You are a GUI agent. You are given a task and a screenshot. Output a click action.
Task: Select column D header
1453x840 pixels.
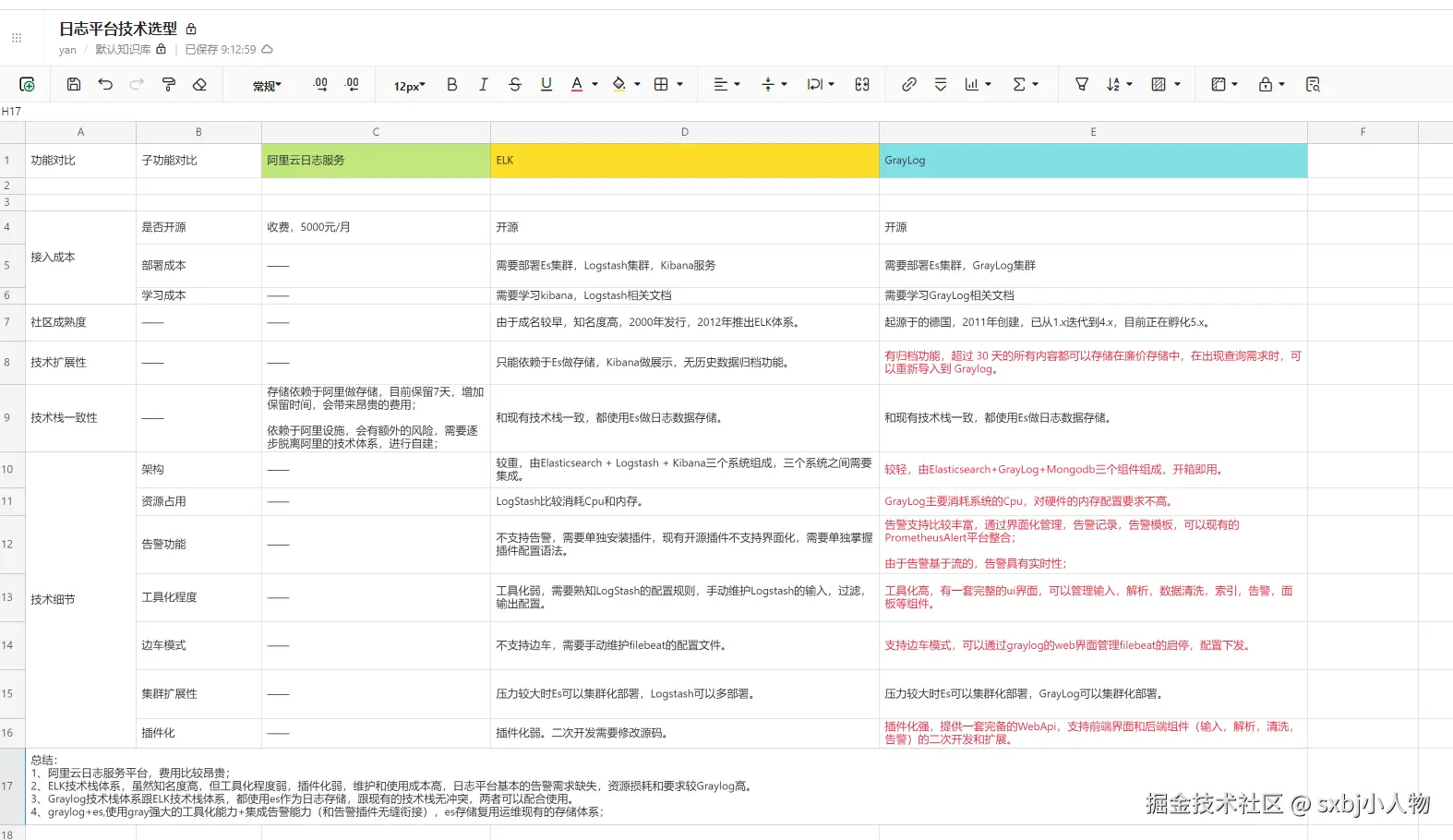click(685, 132)
